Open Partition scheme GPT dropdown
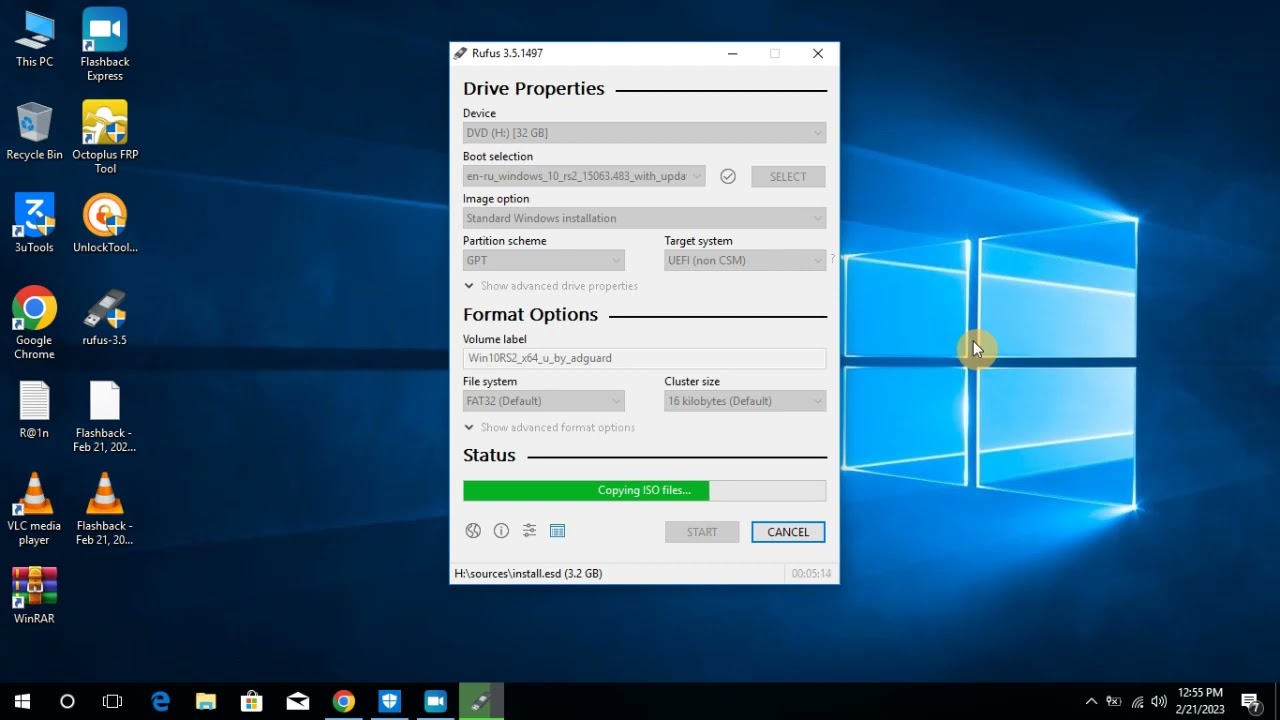This screenshot has height=720, width=1280. pyautogui.click(x=544, y=260)
